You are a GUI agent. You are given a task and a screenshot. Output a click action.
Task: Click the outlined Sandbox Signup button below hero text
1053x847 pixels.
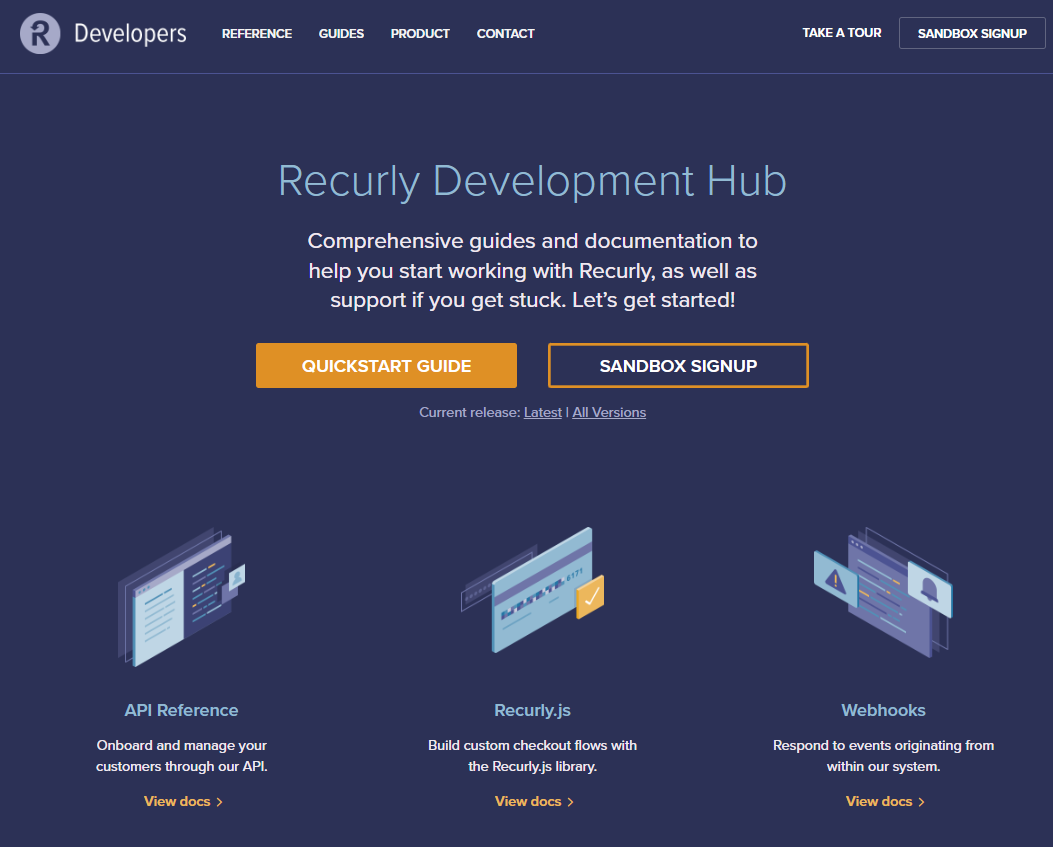pyautogui.click(x=678, y=365)
